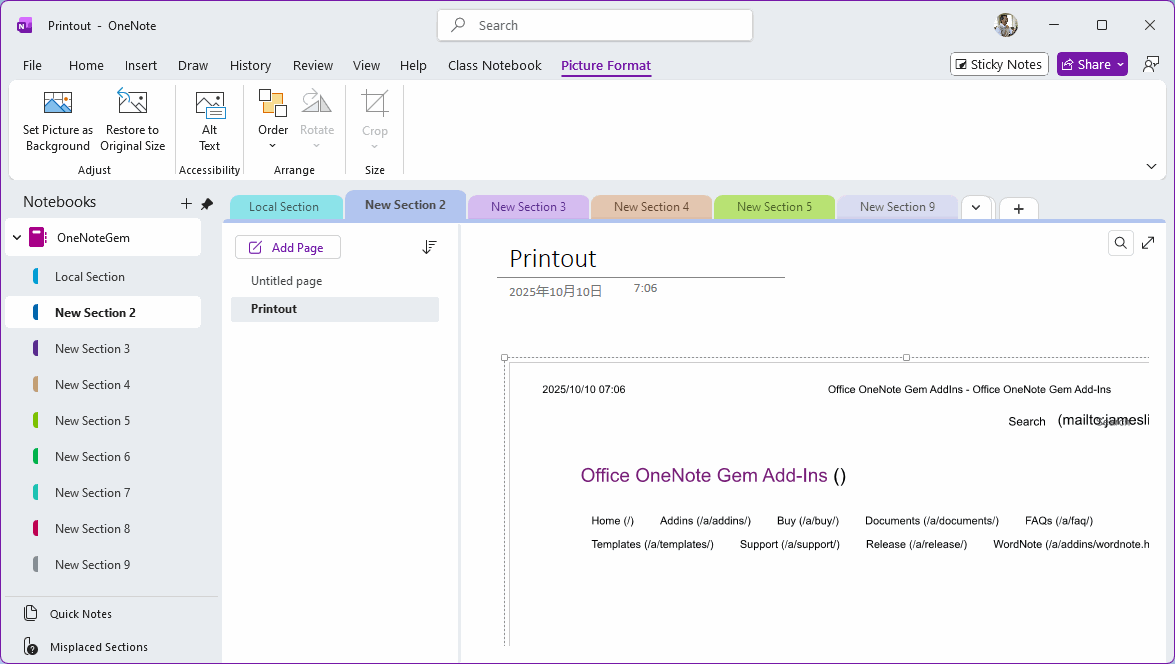This screenshot has width=1175, height=664.
Task: Collapse the OneNoteGem notebook tree
Action: pos(17,238)
